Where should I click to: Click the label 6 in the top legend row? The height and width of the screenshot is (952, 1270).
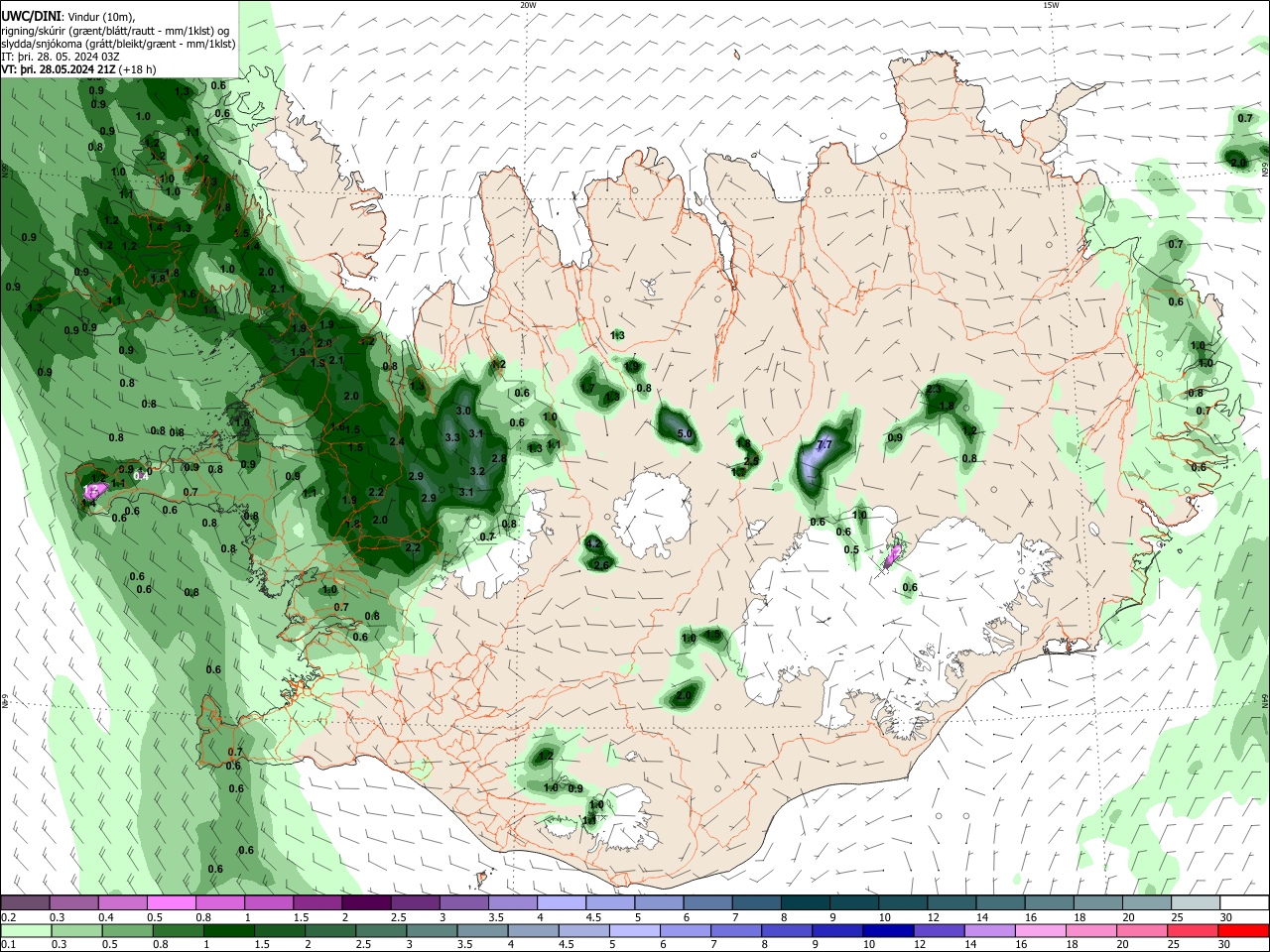click(686, 917)
